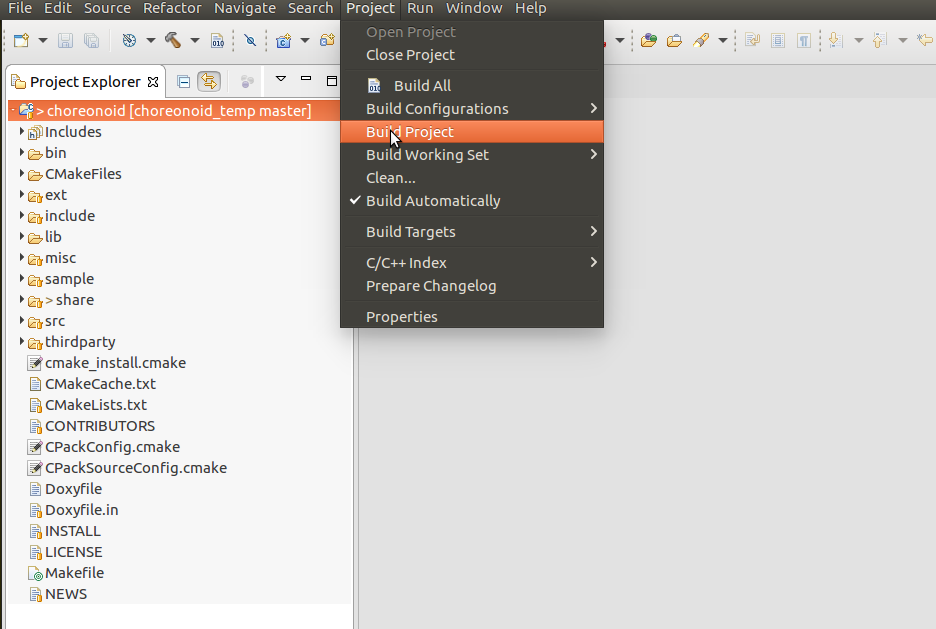Image resolution: width=936 pixels, height=629 pixels.
Task: Select CMakeLists.txt file in Project Explorer
Action: (95, 405)
